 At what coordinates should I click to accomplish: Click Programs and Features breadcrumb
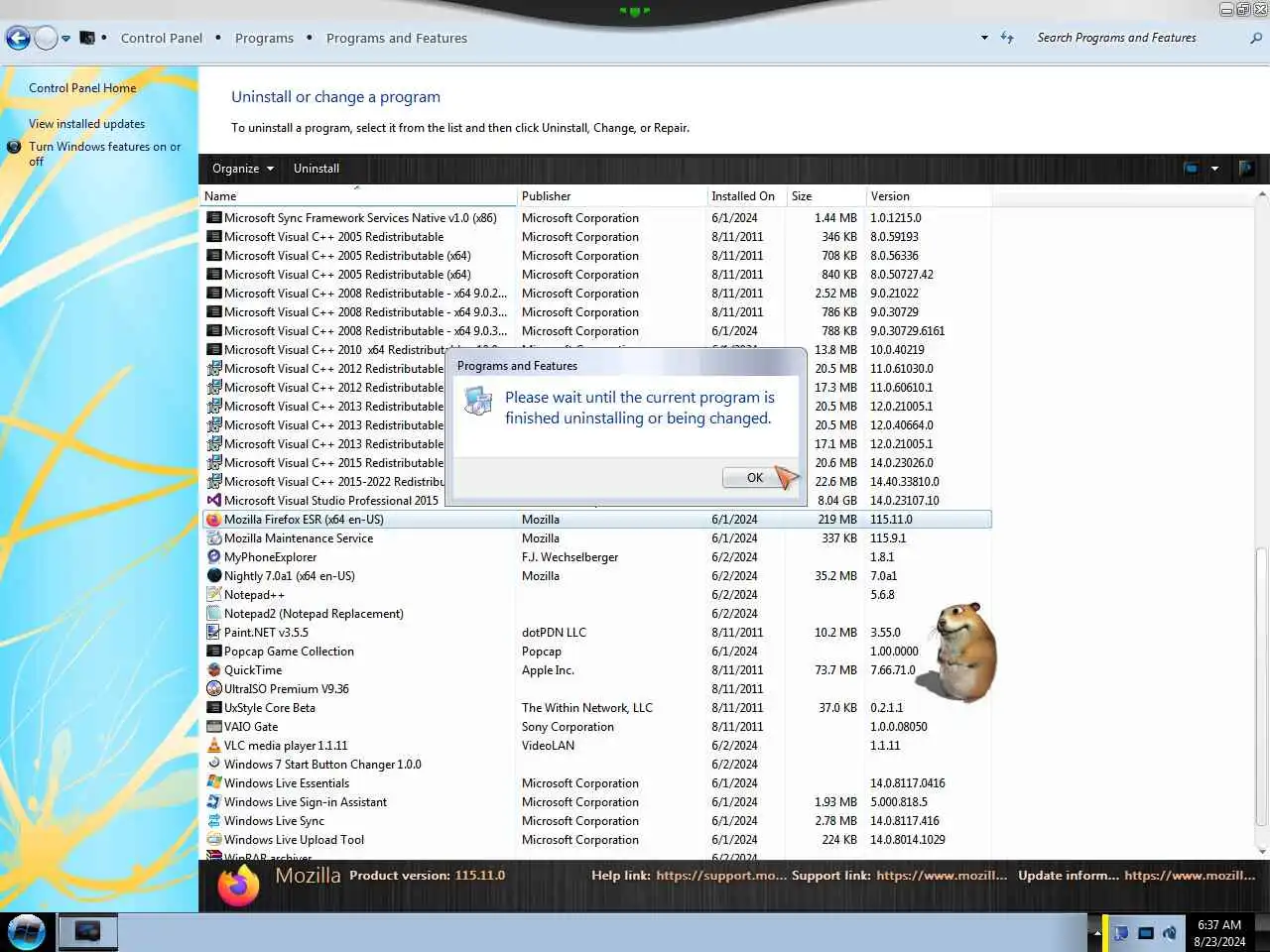[x=397, y=38]
